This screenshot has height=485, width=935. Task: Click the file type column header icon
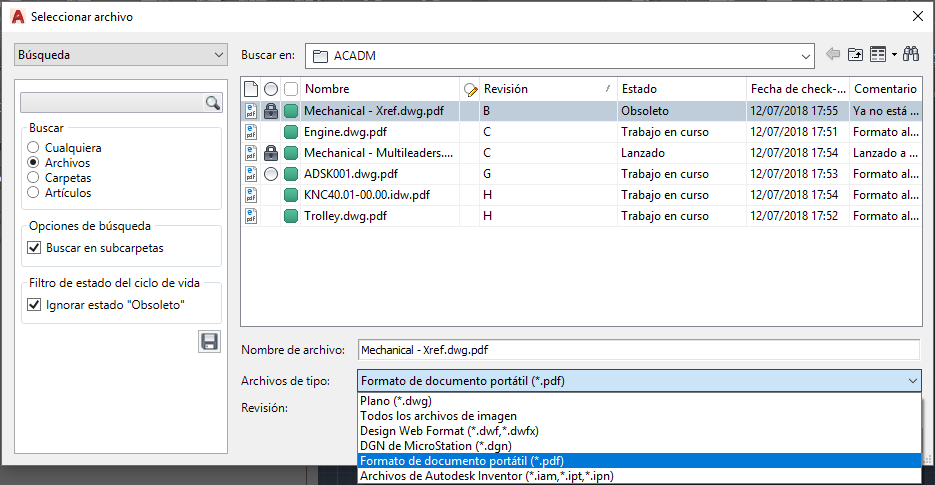pyautogui.click(x=251, y=89)
